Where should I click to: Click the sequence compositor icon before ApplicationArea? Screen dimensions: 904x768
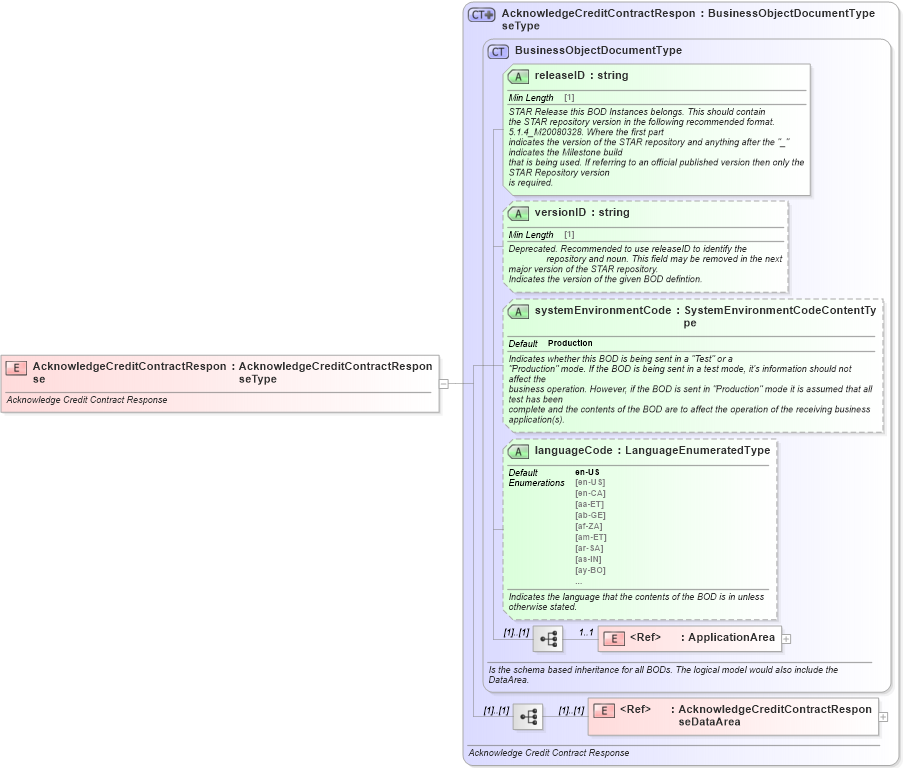pos(548,638)
